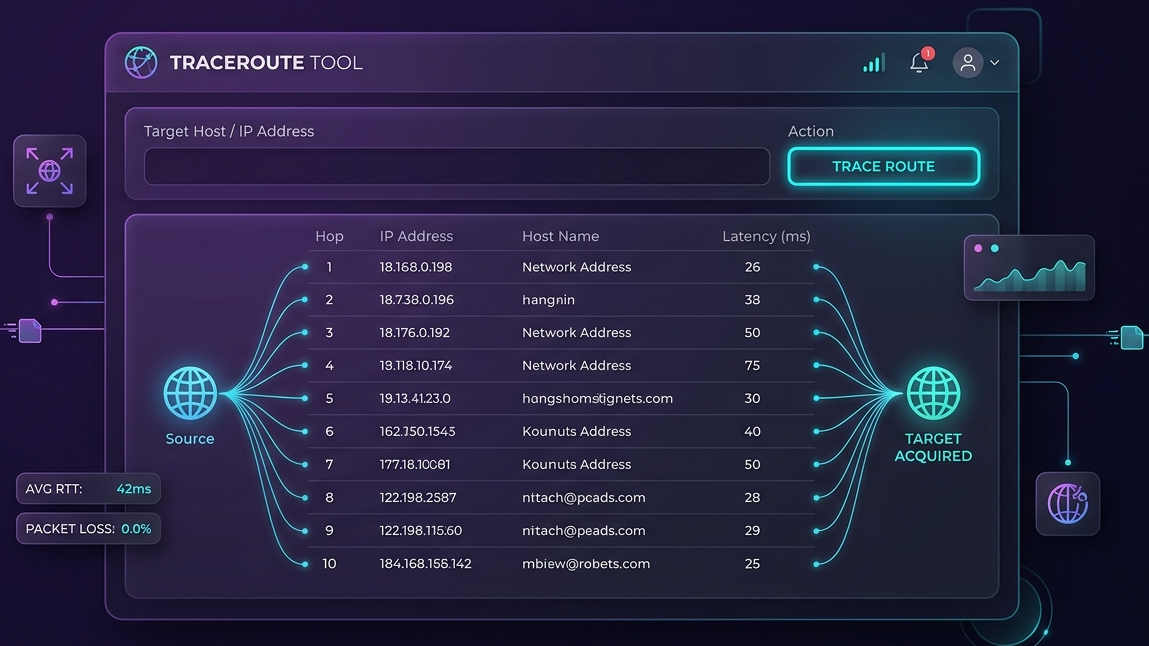The image size is (1149, 646).
Task: Select IP address 18.176.0.192
Action: [x=415, y=333]
